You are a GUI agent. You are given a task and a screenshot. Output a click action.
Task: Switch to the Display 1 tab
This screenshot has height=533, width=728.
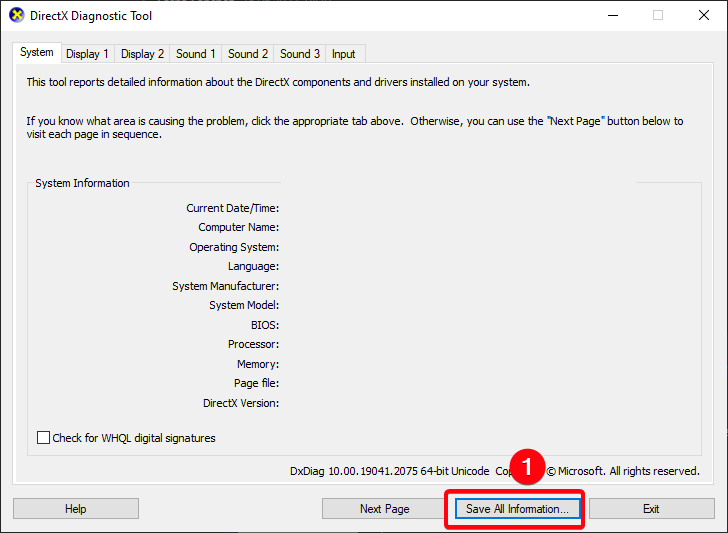click(x=87, y=54)
